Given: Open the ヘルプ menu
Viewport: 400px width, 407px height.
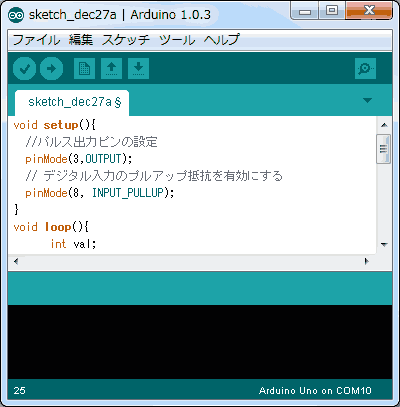Looking at the screenshot, I should [222, 40].
